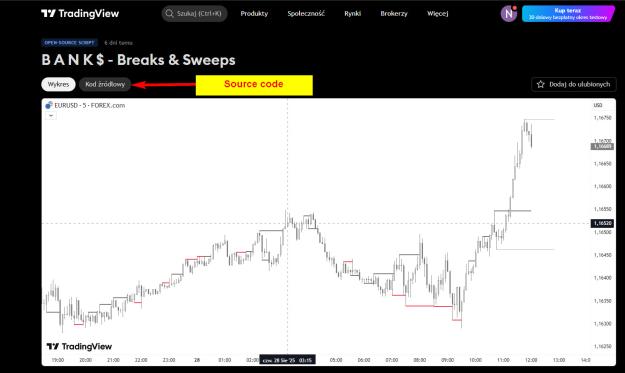Image resolution: width=625 pixels, height=373 pixels.
Task: Click the Open-Source Script badge
Action: tap(69, 43)
